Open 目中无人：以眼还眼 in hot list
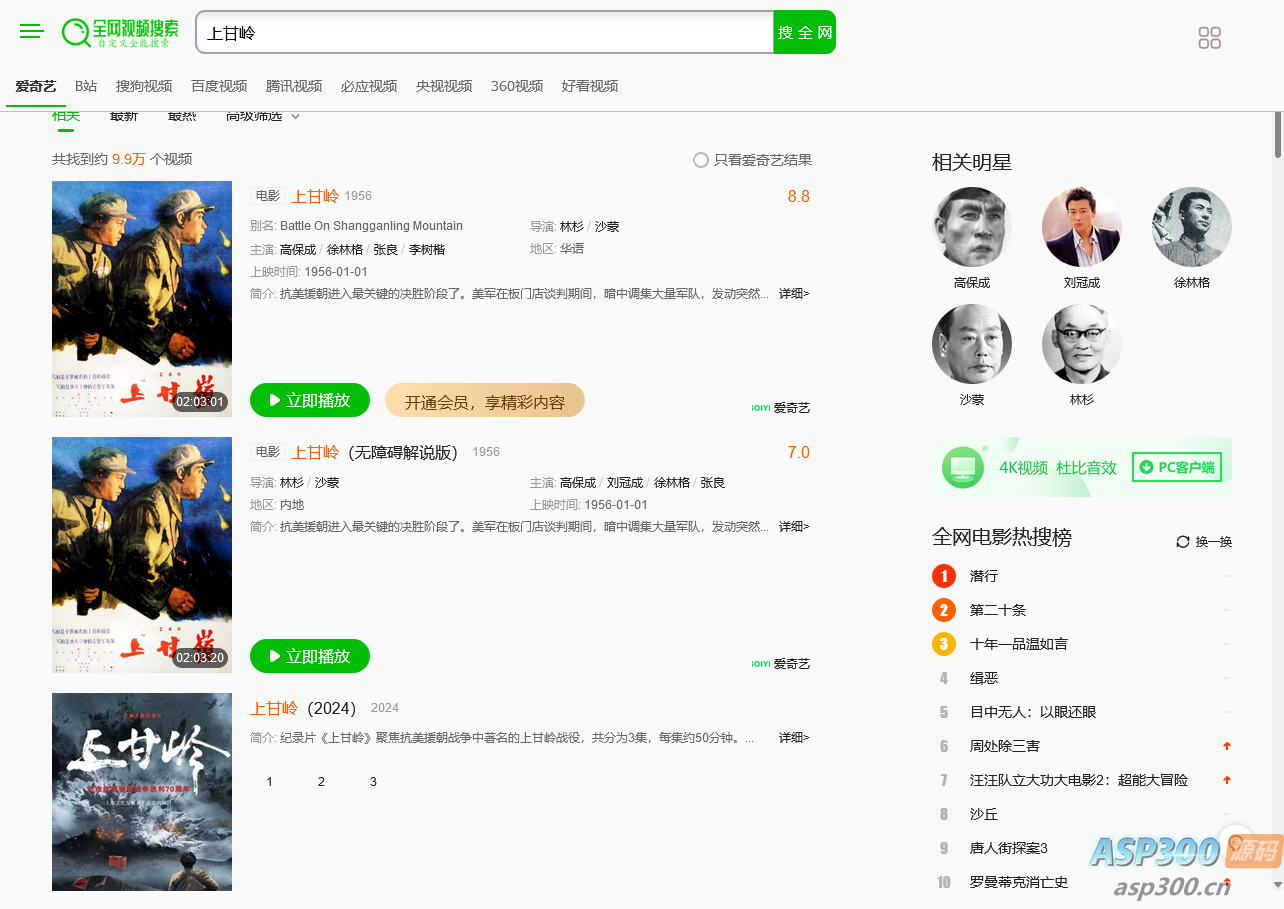 pyautogui.click(x=1033, y=712)
